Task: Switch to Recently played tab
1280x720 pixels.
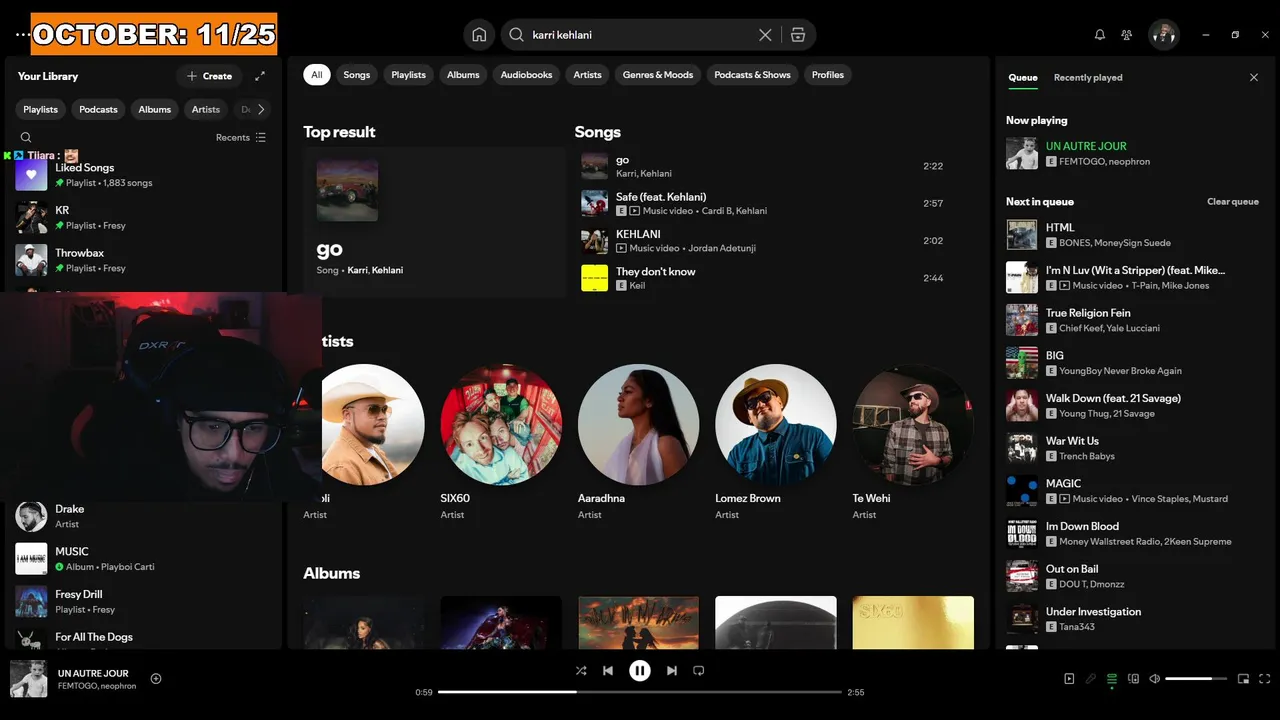Action: pyautogui.click(x=1088, y=77)
